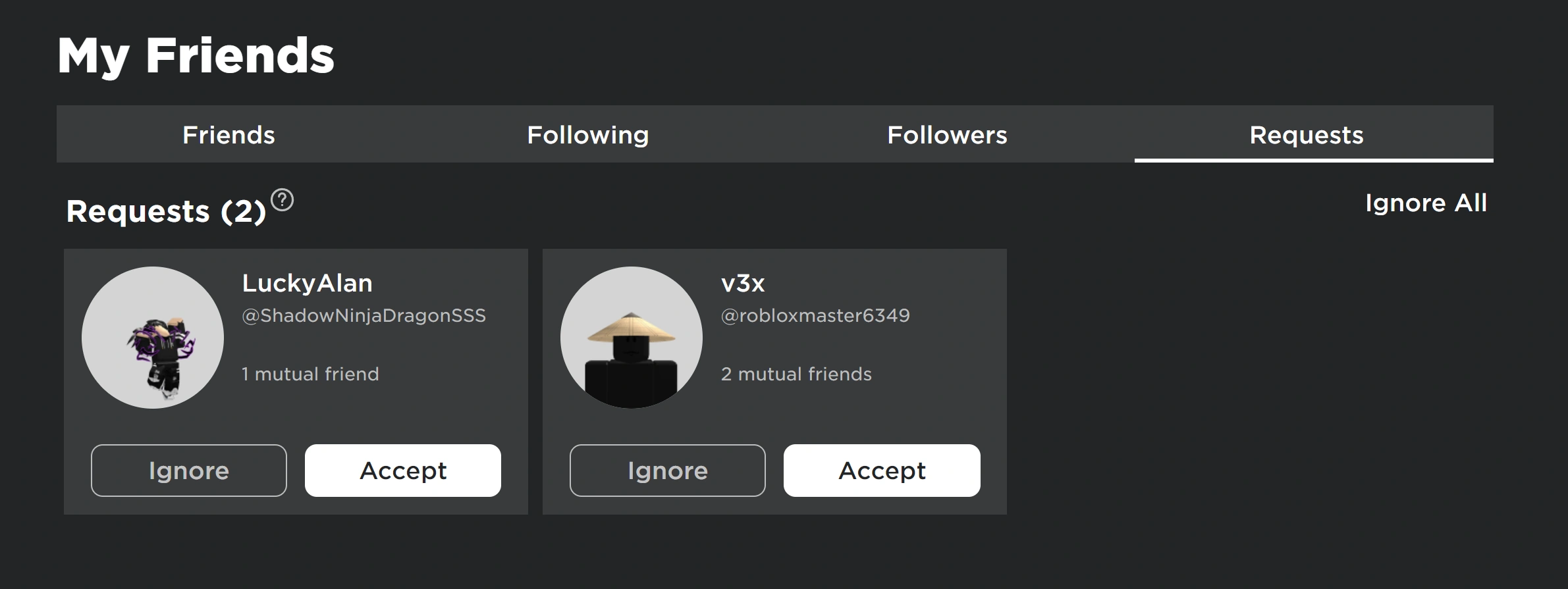This screenshot has height=589, width=1568.
Task: Click the My Friends page heading
Action: [x=196, y=56]
